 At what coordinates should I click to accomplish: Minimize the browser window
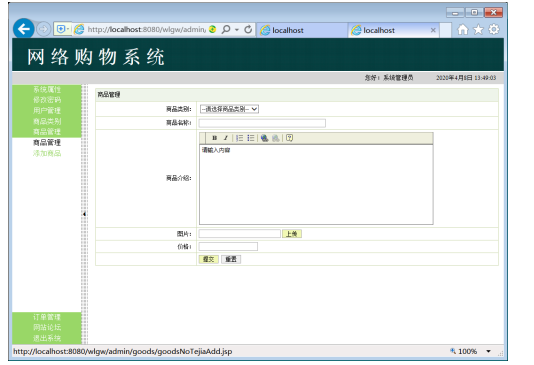pos(455,13)
